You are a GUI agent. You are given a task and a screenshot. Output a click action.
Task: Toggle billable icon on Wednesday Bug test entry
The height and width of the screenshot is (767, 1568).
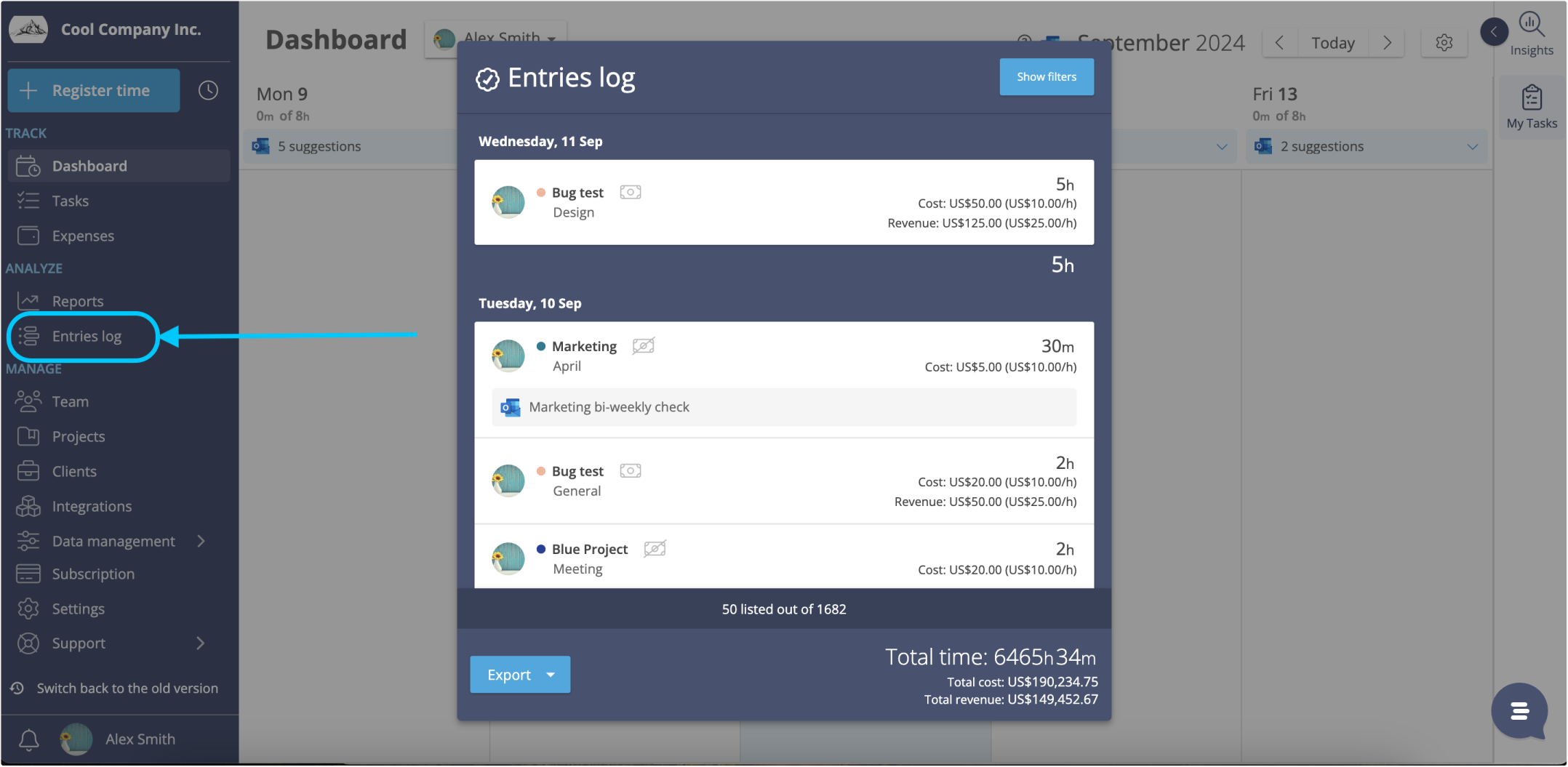(630, 193)
